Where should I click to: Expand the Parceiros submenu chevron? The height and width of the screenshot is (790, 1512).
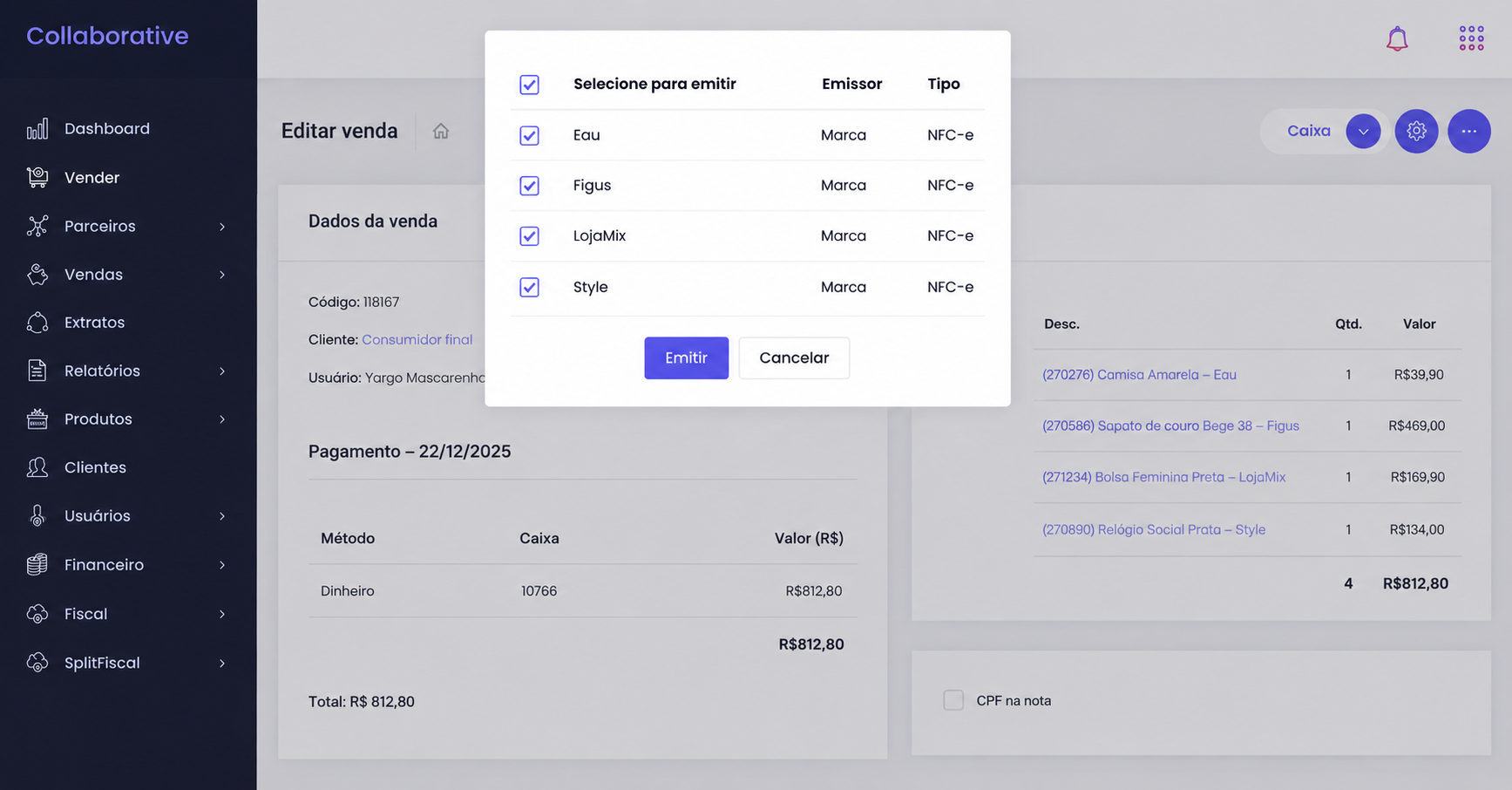pyautogui.click(x=222, y=227)
